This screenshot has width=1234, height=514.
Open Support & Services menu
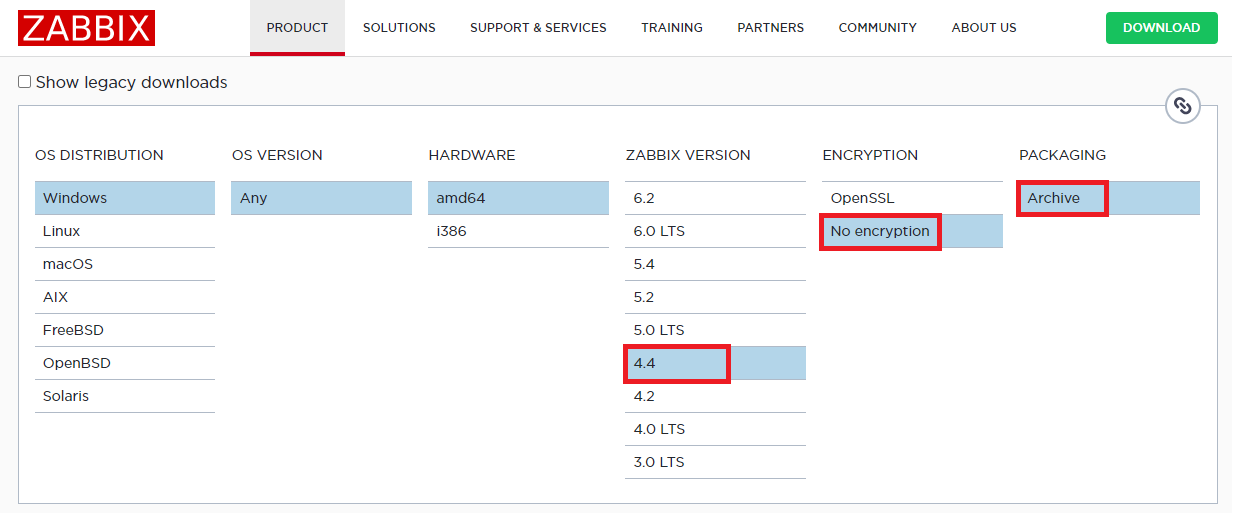coord(538,28)
